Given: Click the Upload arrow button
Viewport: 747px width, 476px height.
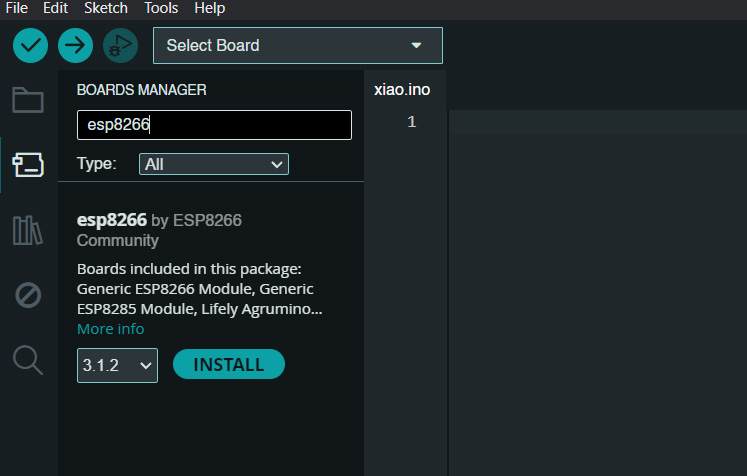Looking at the screenshot, I should pos(75,46).
